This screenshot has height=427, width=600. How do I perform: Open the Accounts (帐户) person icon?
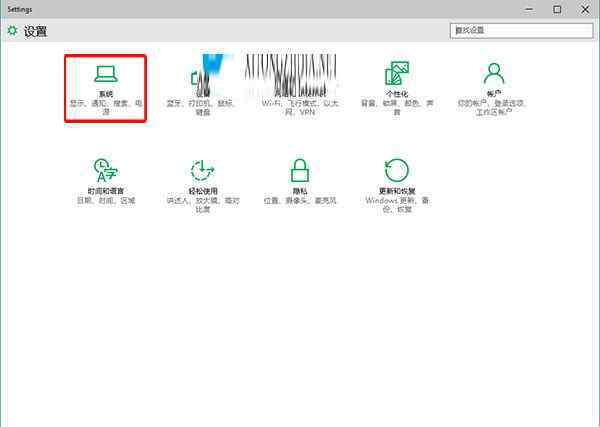point(494,74)
